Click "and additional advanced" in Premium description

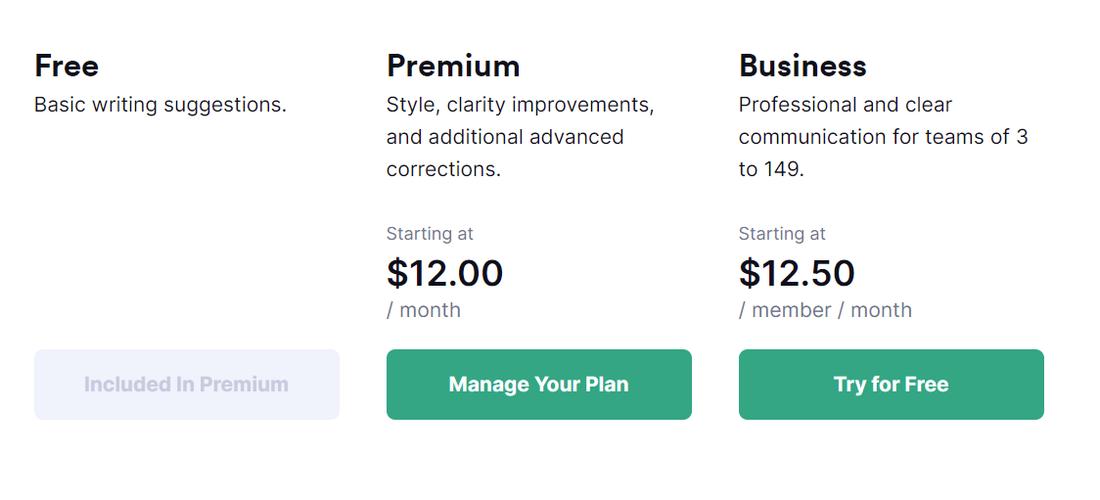505,137
